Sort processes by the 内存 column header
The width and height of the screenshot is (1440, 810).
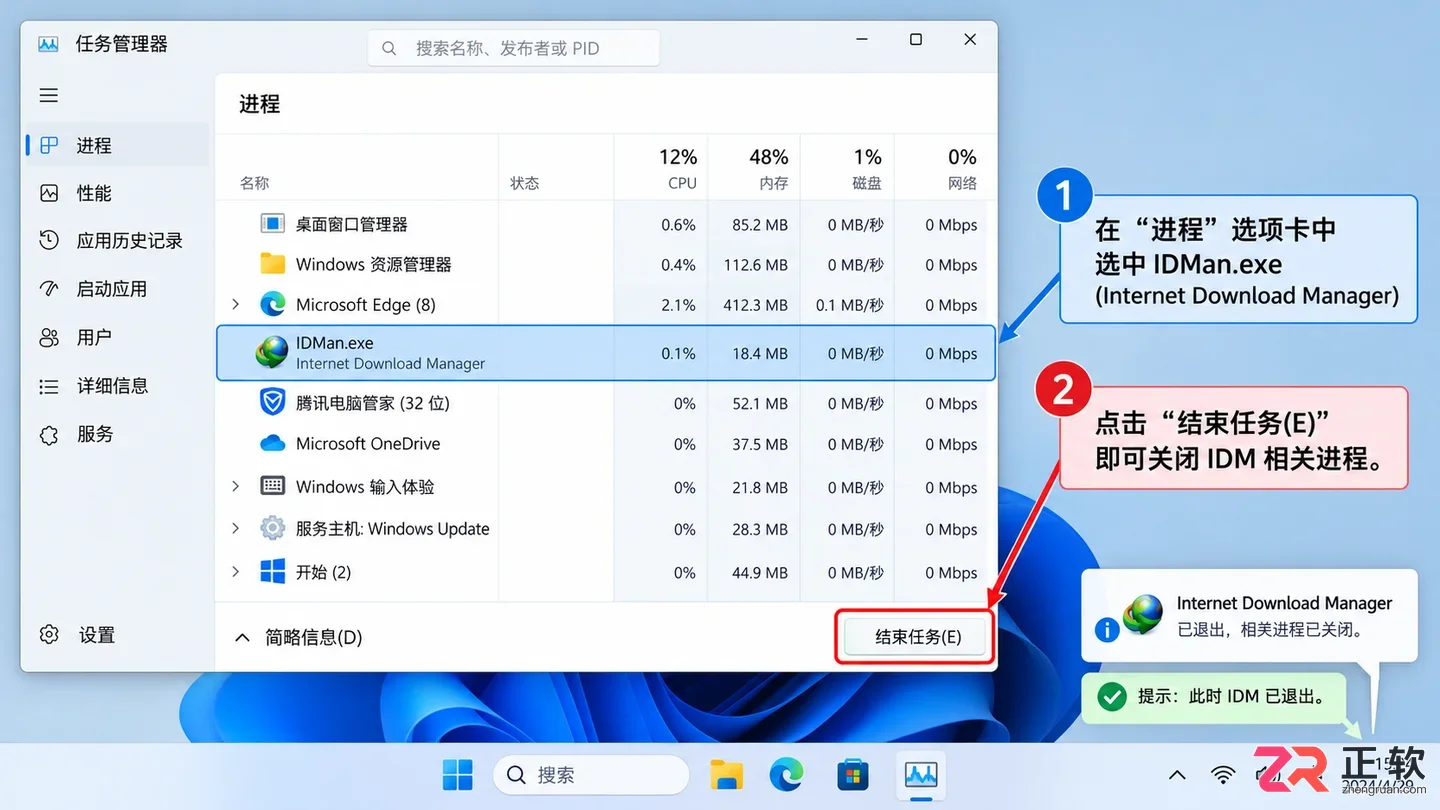point(756,168)
